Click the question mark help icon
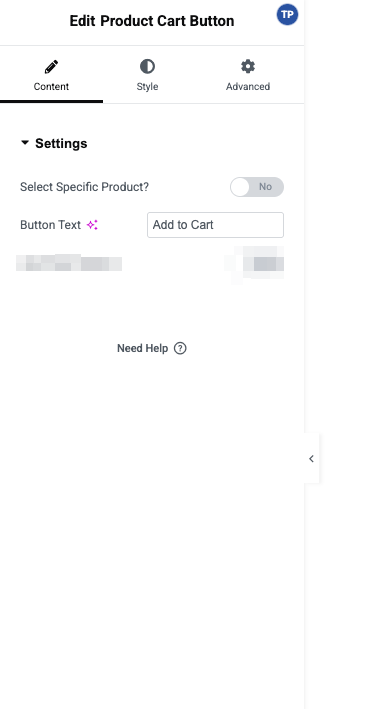This screenshot has height=709, width=372. coord(180,348)
